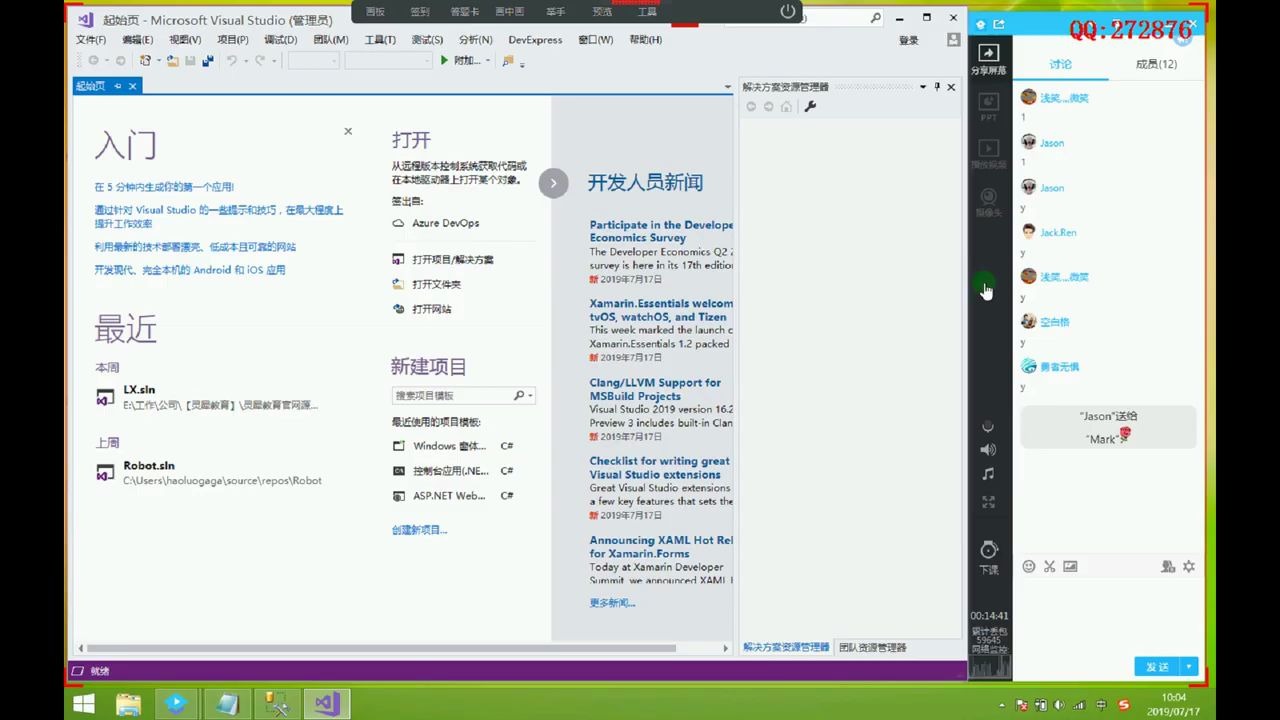Click the properties wrench icon in Solution Explorer
Screen dimensions: 1280x720
coord(810,107)
